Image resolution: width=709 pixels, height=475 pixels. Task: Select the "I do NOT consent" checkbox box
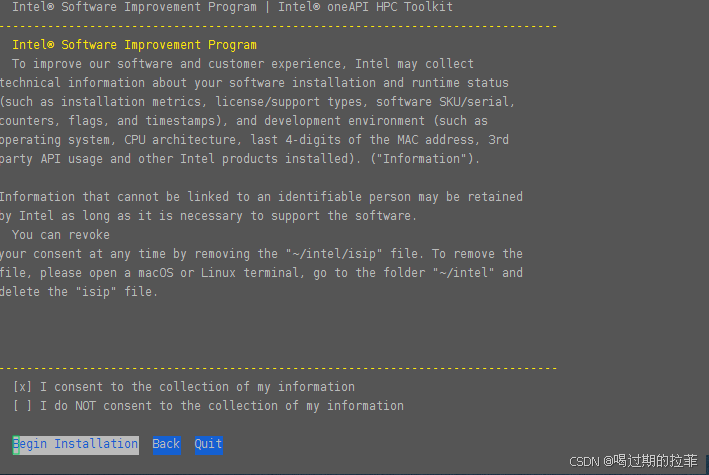[x=22, y=406]
